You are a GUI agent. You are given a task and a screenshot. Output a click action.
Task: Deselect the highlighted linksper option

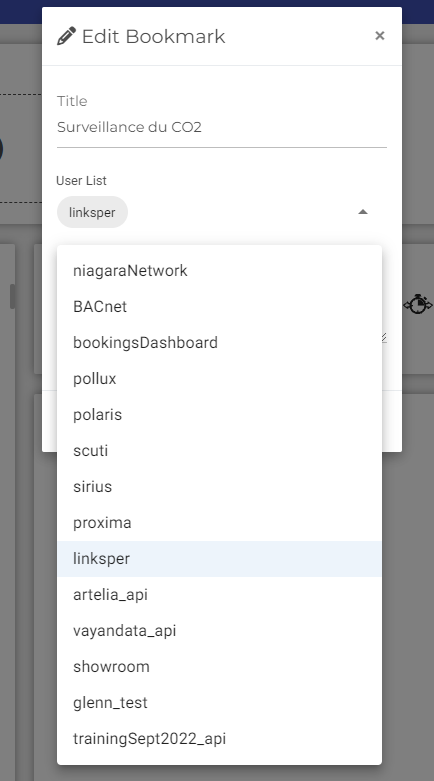coord(219,559)
